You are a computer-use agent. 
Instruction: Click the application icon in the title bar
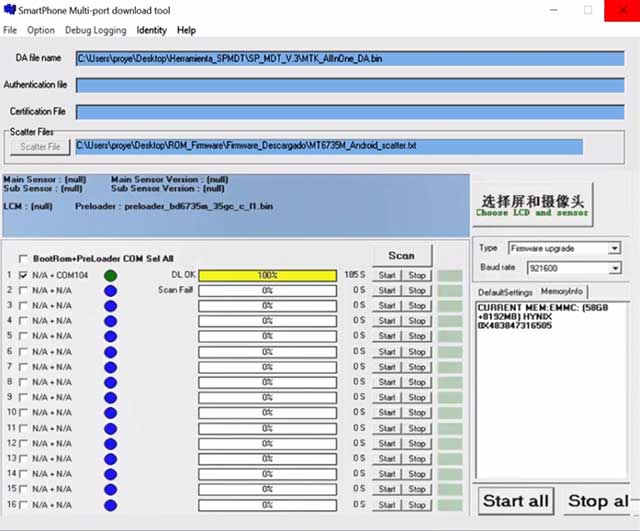pyautogui.click(x=10, y=9)
